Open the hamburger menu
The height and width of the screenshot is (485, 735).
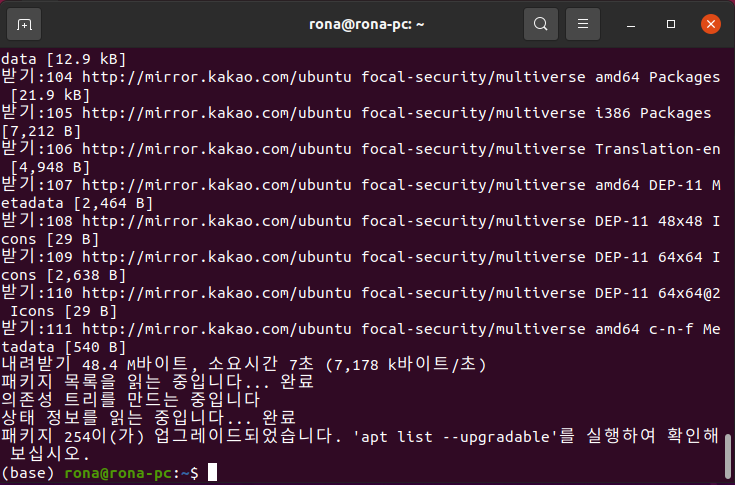click(583, 24)
